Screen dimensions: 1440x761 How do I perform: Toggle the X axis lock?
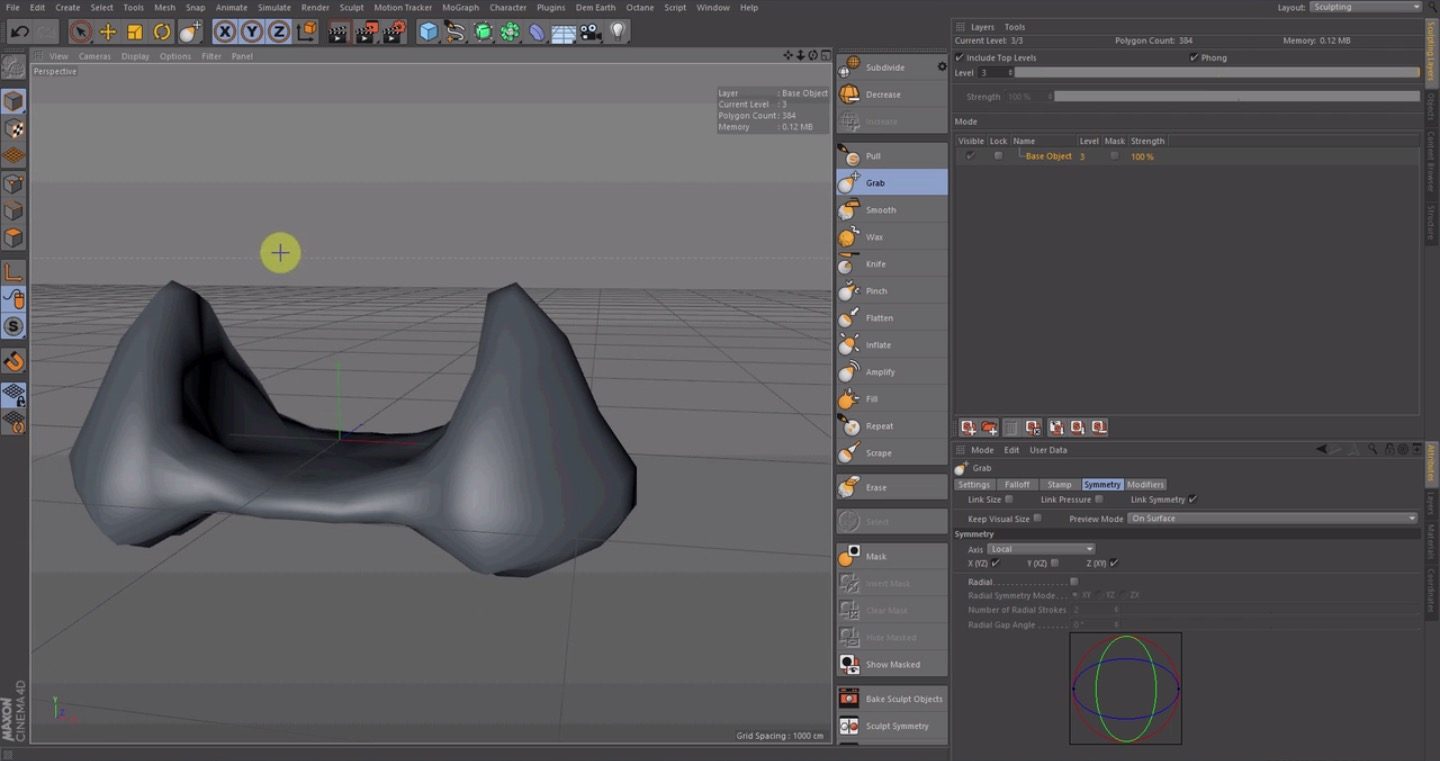tap(225, 32)
